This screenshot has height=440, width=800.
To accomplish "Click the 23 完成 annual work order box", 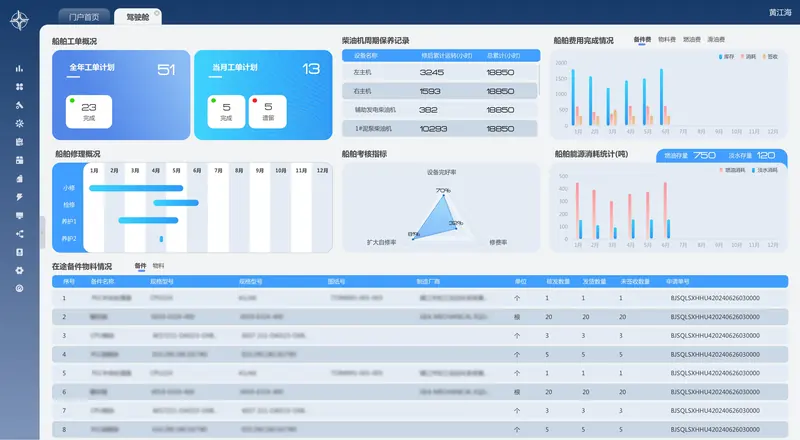I will (89, 111).
